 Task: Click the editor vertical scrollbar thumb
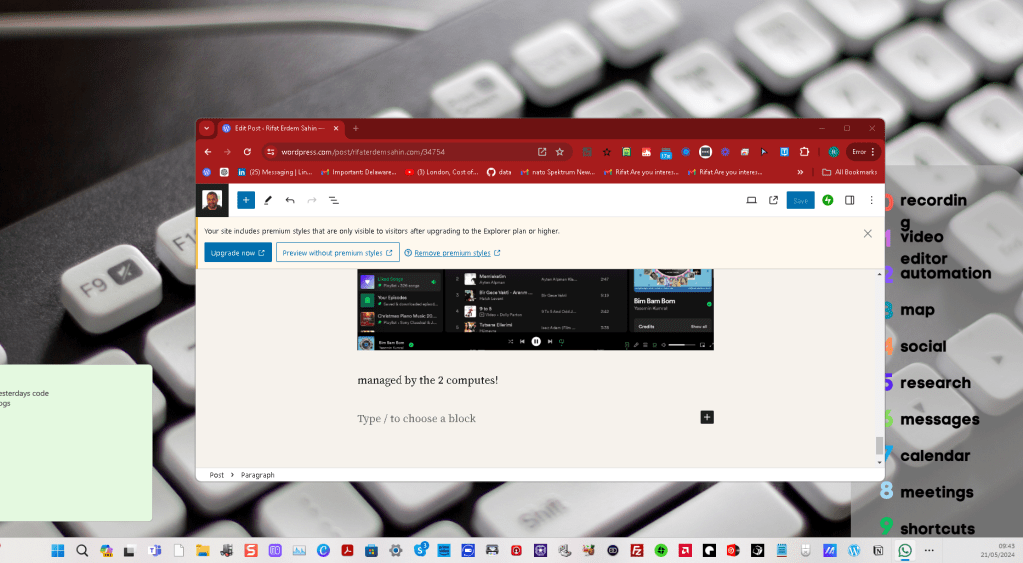pyautogui.click(x=879, y=446)
